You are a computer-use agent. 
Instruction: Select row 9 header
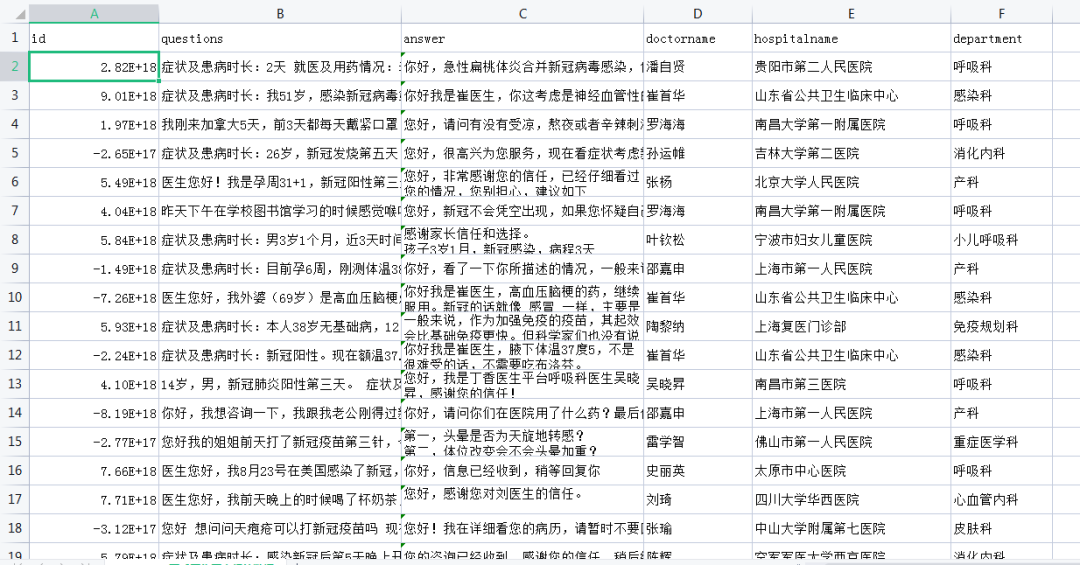[x=14, y=269]
